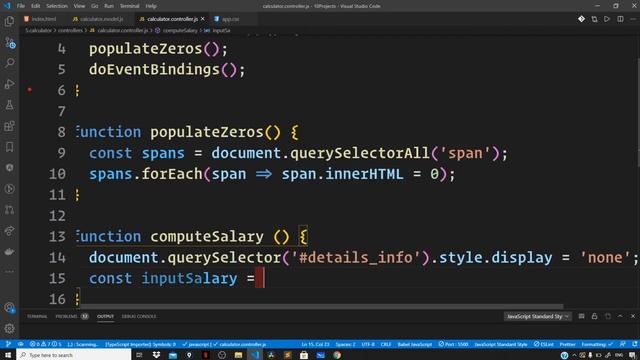The height and width of the screenshot is (360, 640).
Task: Maximize the bottom panel with the chevron
Action: [x=620, y=316]
